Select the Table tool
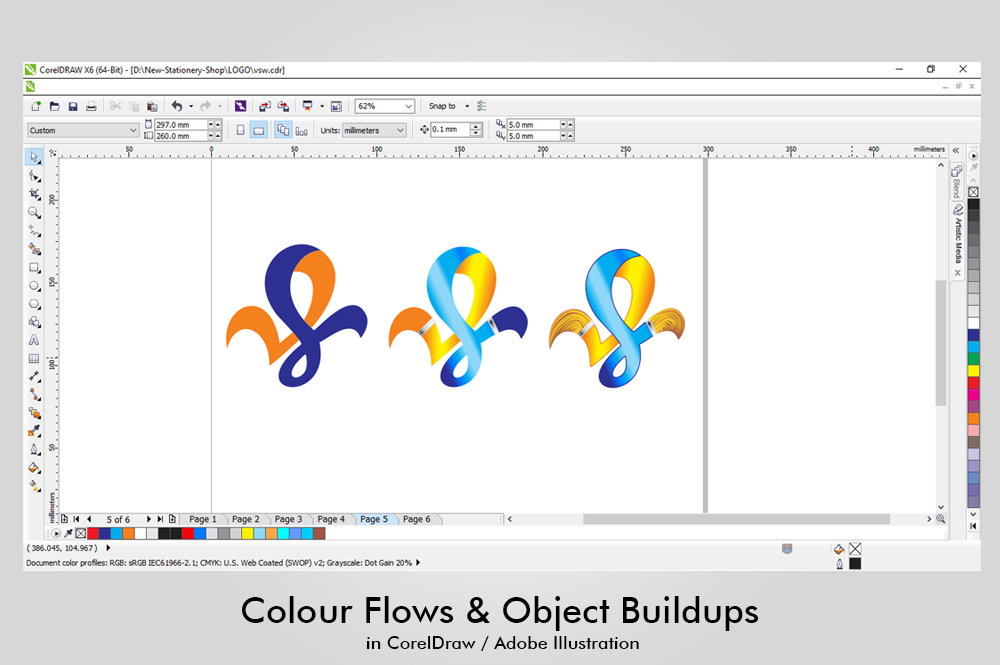 (34, 358)
